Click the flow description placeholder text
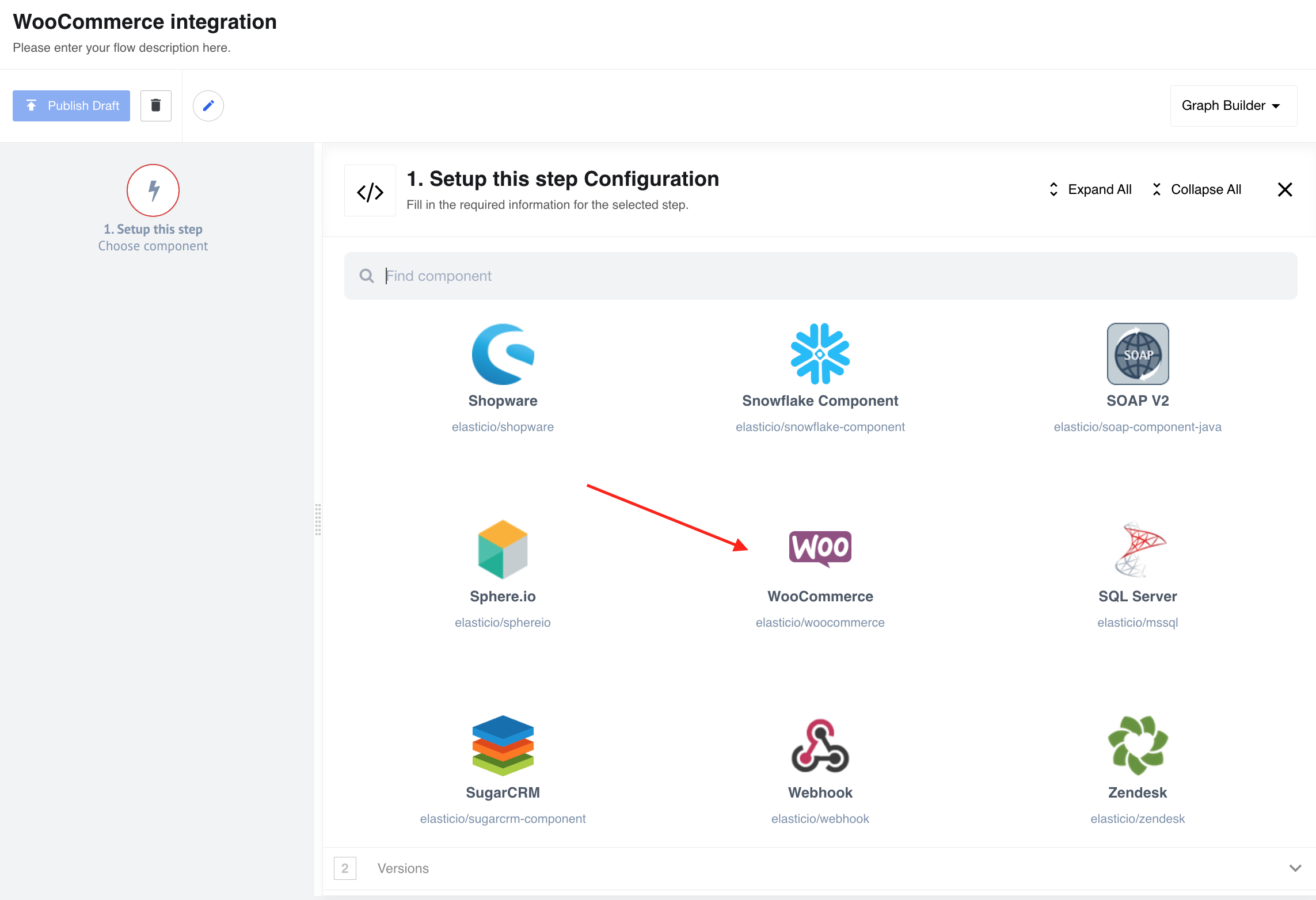 click(121, 48)
